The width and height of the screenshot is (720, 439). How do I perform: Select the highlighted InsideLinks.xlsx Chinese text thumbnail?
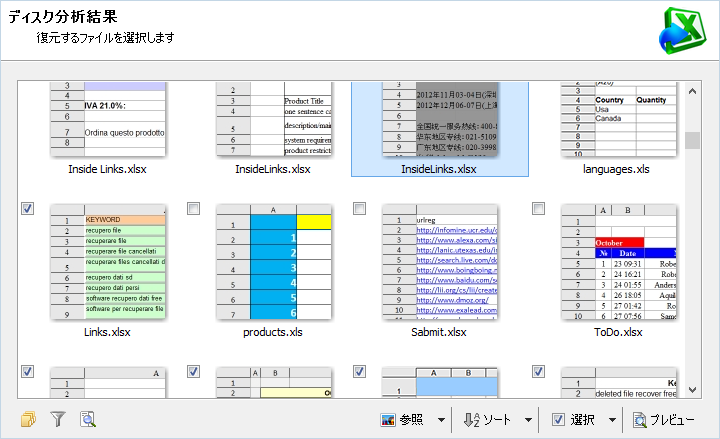(x=440, y=119)
